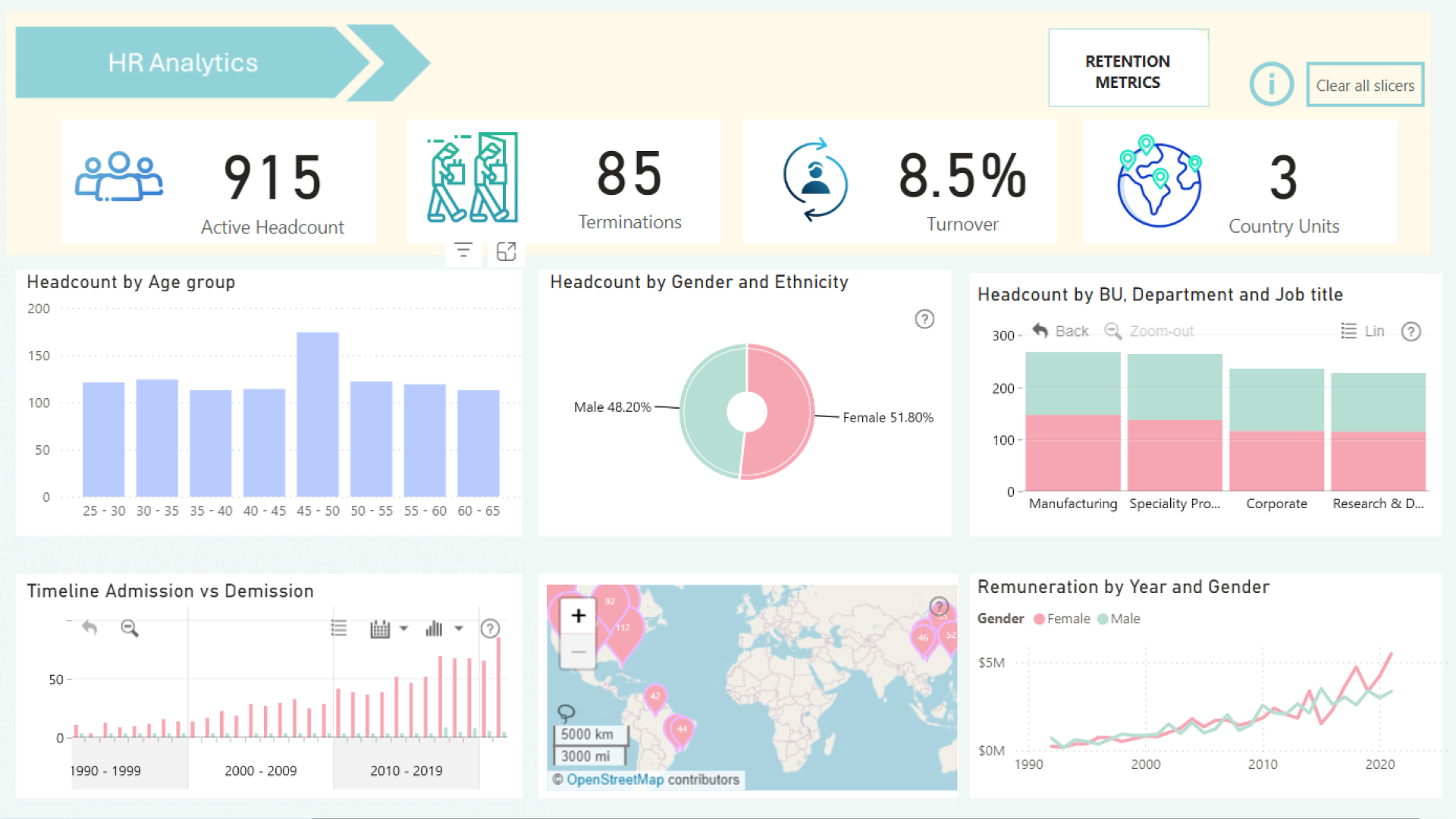Click the Clear all slicers button

(1365, 85)
